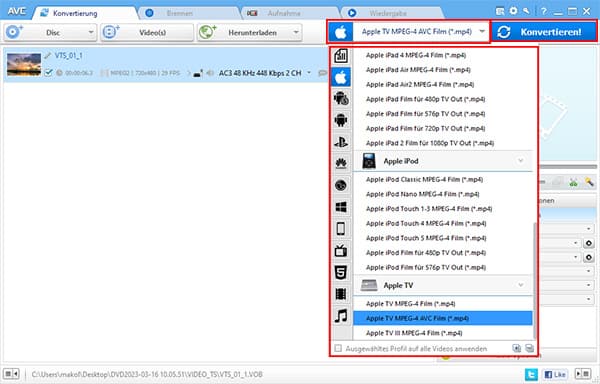
Task: Click the magic wand effects icon
Action: [x=589, y=182]
